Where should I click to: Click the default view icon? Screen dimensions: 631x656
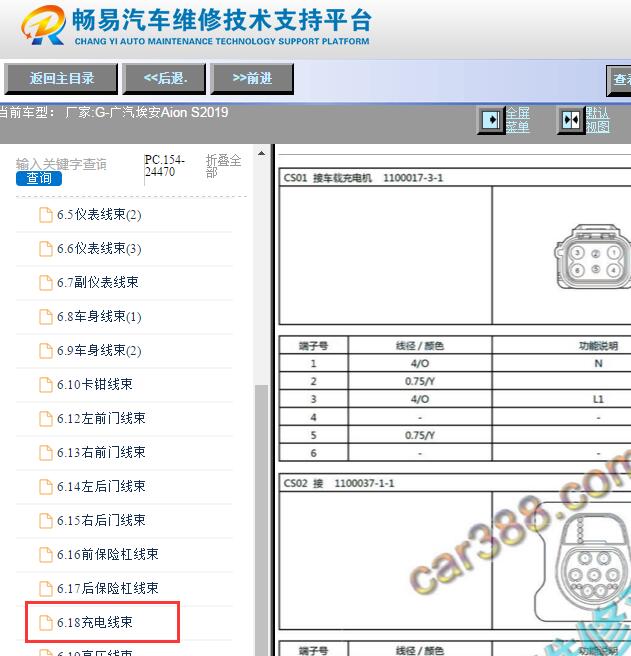[570, 120]
